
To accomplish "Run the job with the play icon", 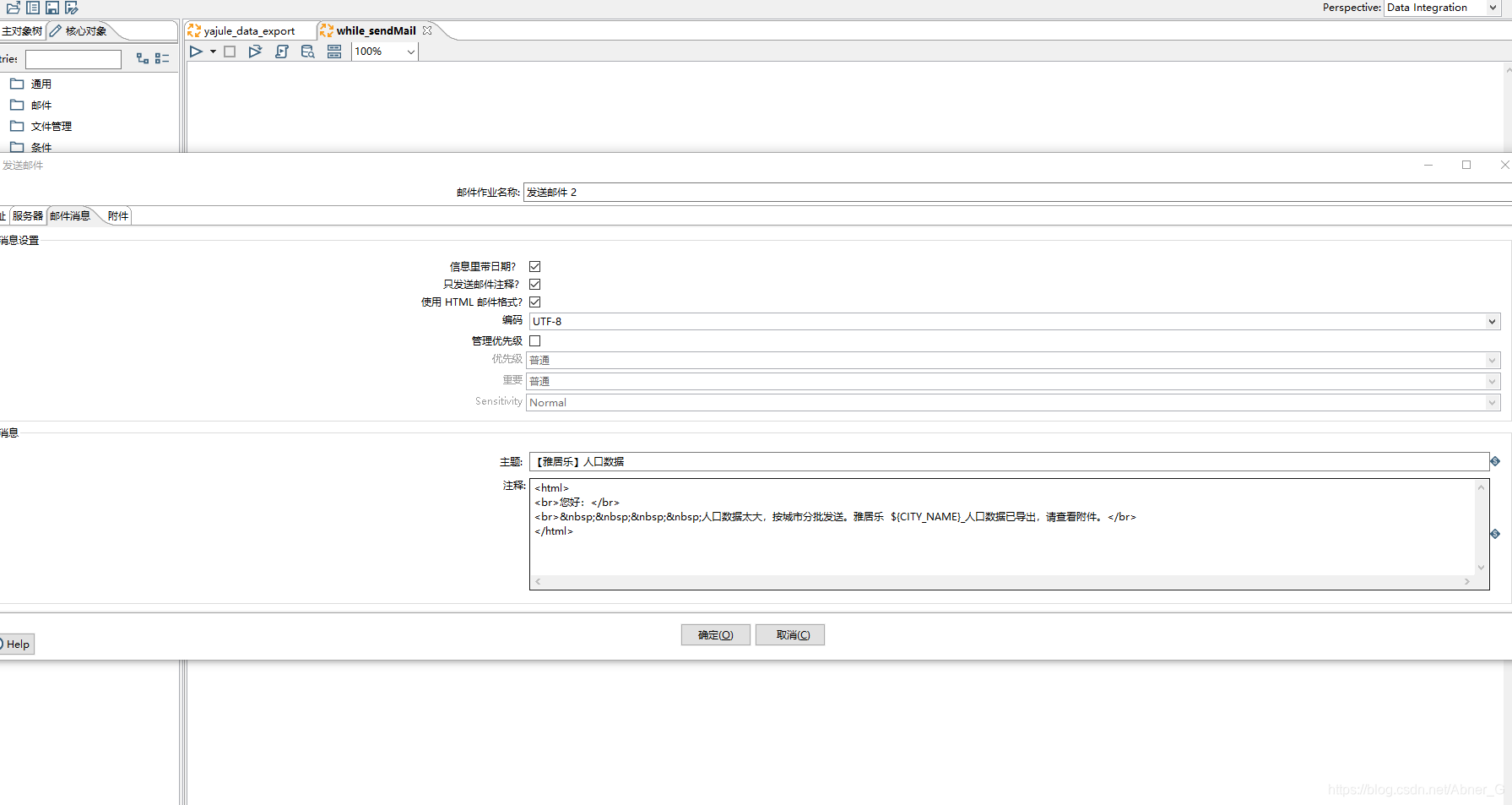I will tap(196, 52).
